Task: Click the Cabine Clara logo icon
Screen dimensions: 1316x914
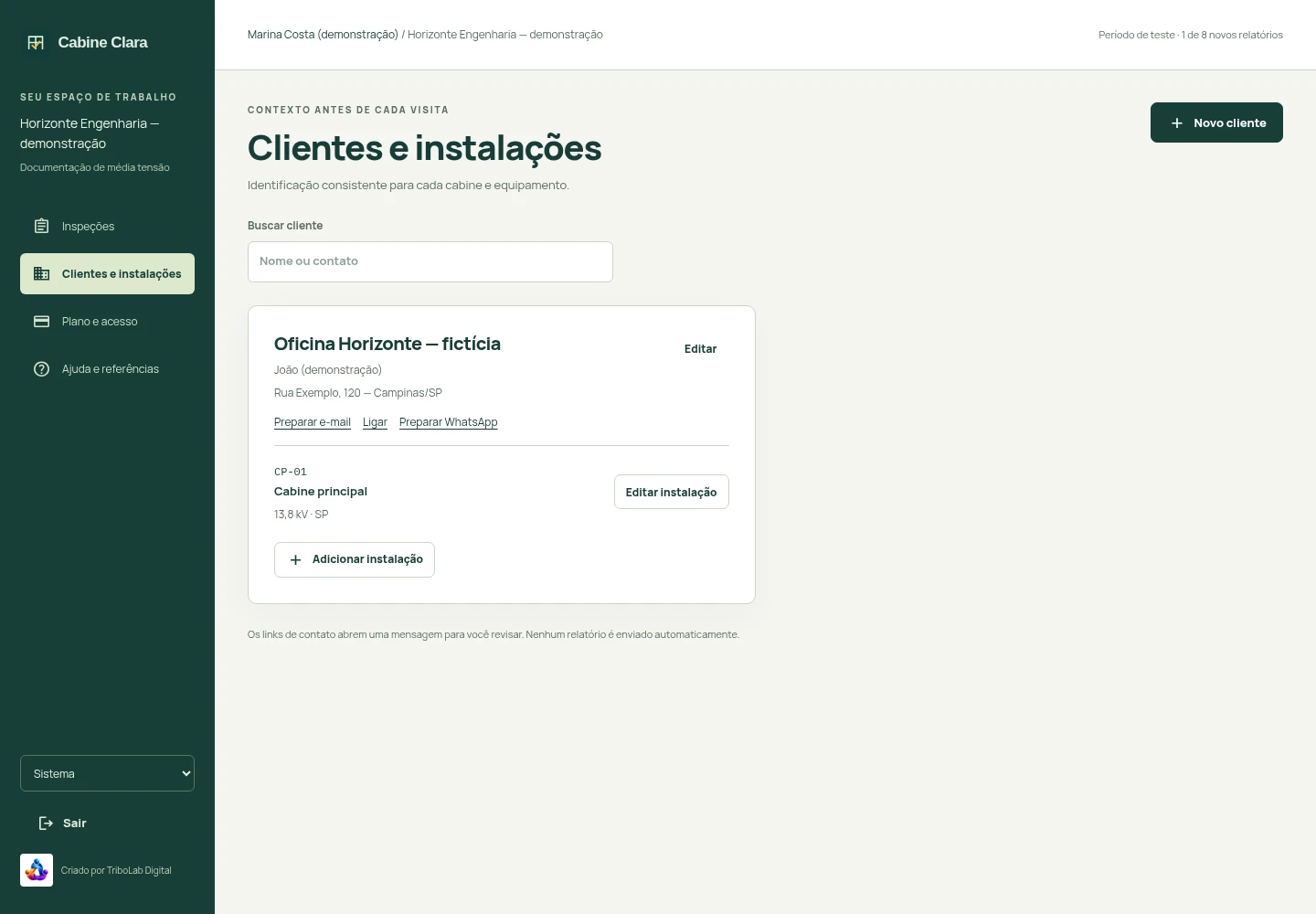Action: tap(36, 42)
